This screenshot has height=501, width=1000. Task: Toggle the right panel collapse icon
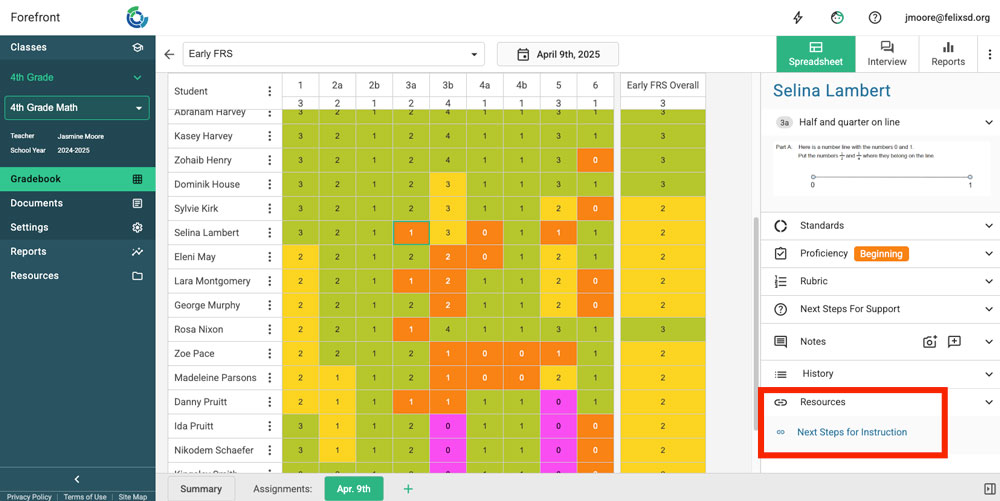point(989,489)
